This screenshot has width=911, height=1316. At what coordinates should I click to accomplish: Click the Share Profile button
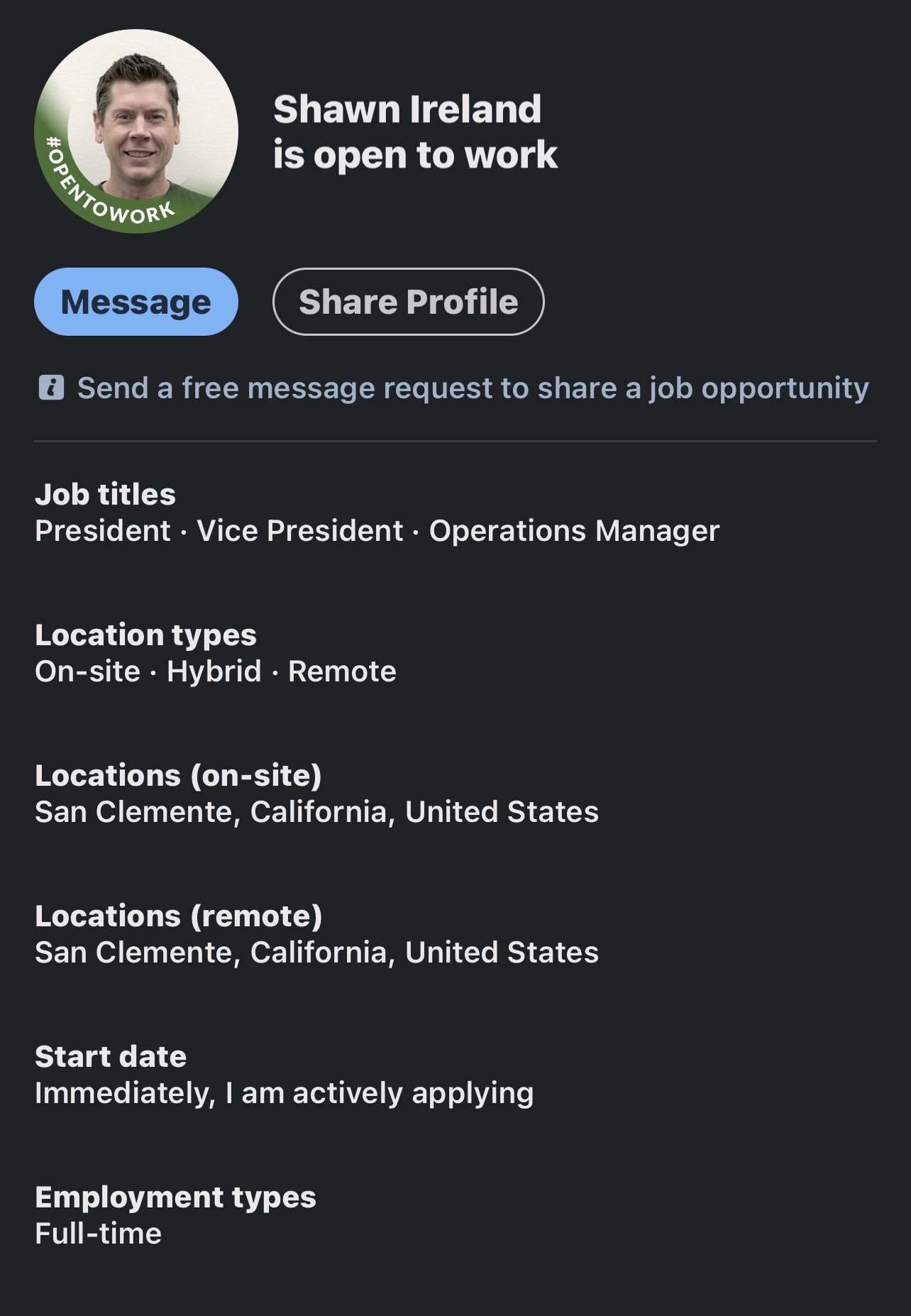point(409,302)
